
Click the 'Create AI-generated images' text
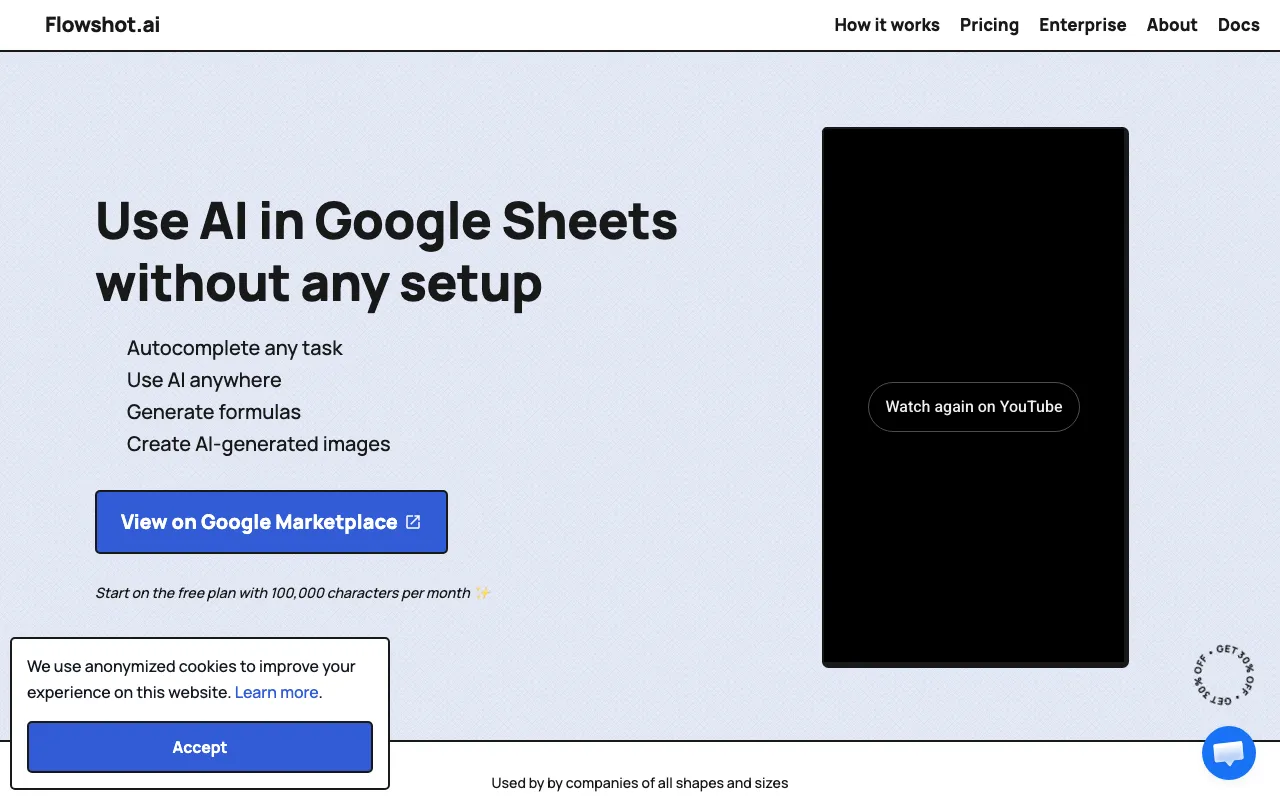pyautogui.click(x=258, y=444)
